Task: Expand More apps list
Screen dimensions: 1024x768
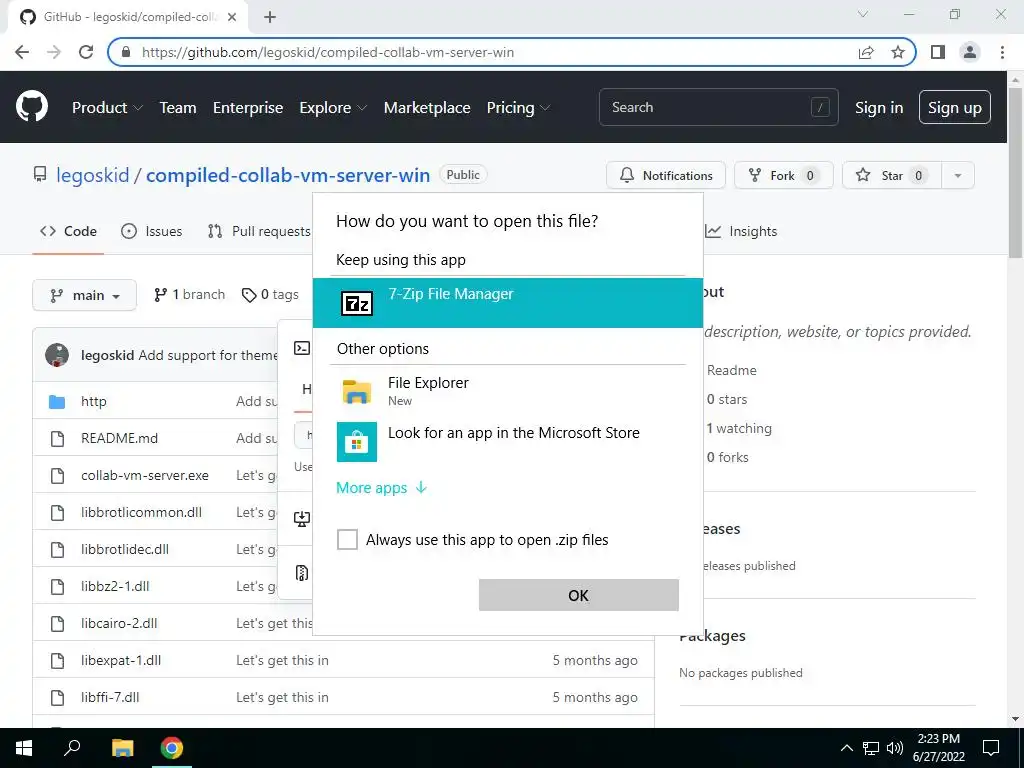Action: tap(382, 488)
